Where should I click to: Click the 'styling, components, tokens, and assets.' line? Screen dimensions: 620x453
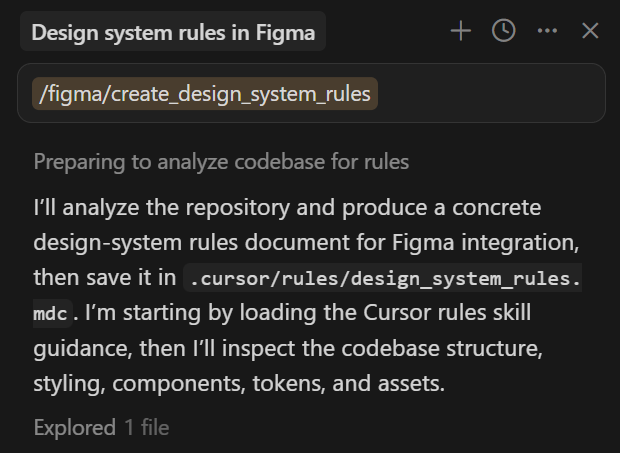(239, 383)
